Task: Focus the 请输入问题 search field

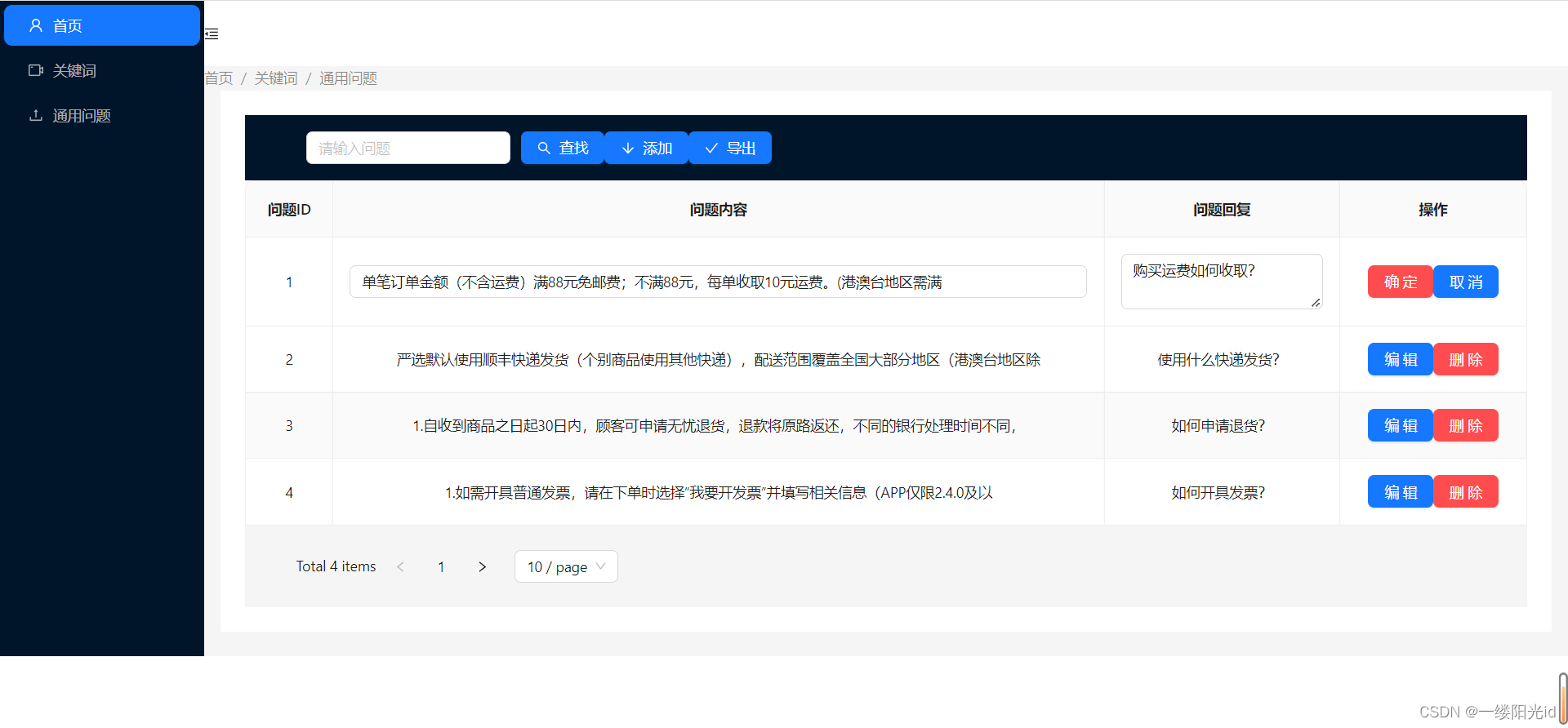Action: pos(408,148)
